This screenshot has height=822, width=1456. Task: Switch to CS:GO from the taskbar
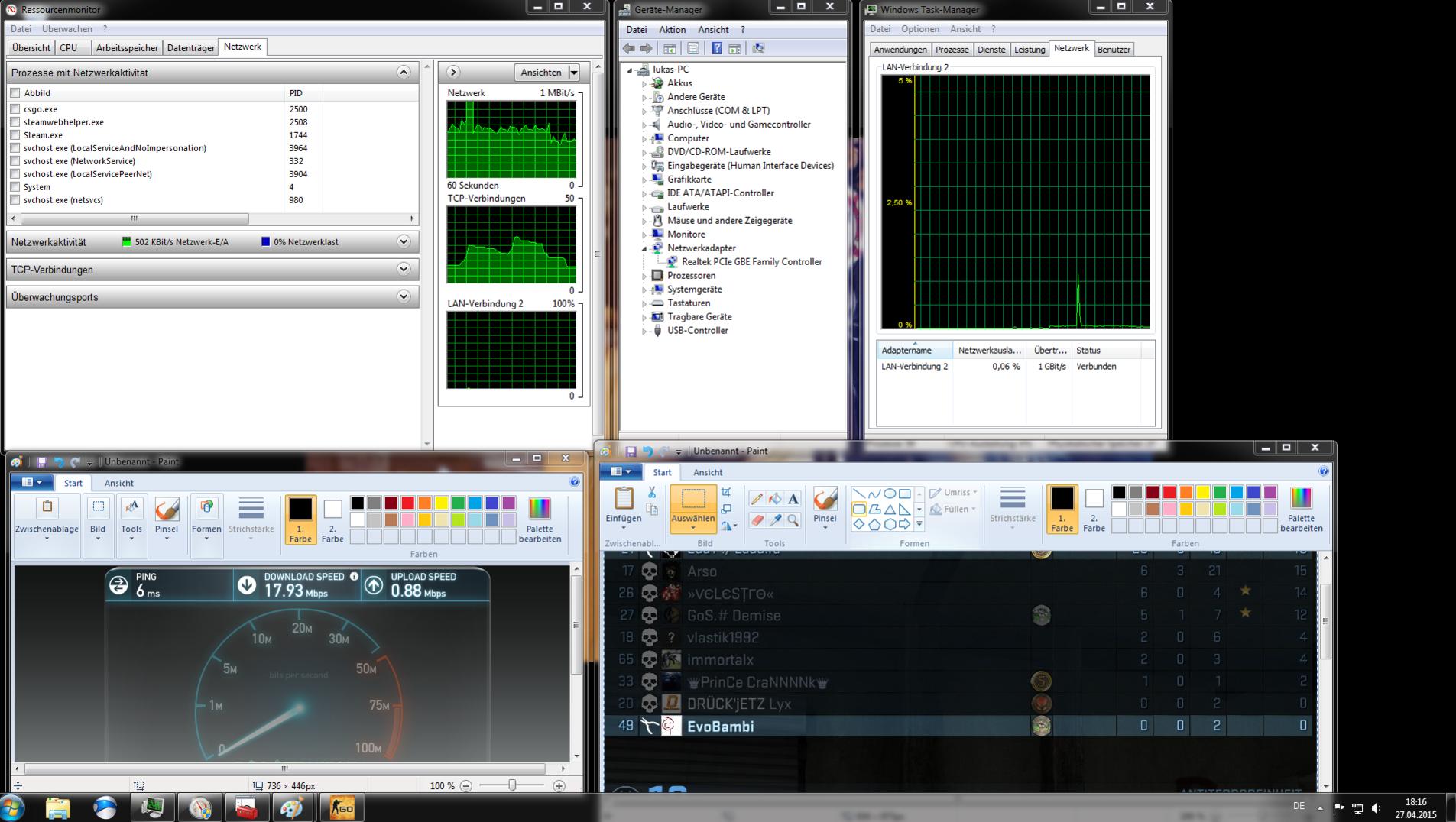[341, 807]
